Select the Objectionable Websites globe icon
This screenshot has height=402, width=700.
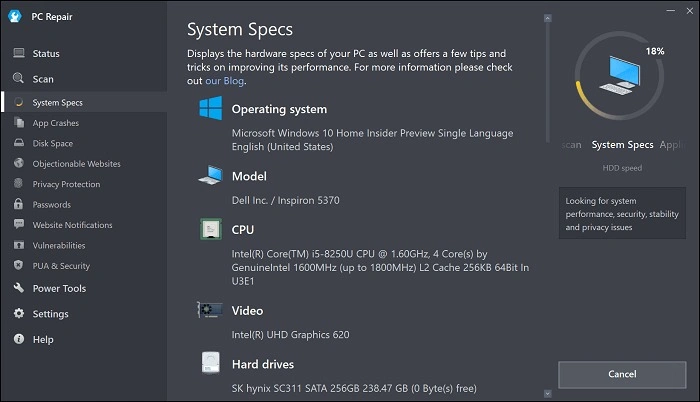pyautogui.click(x=18, y=164)
